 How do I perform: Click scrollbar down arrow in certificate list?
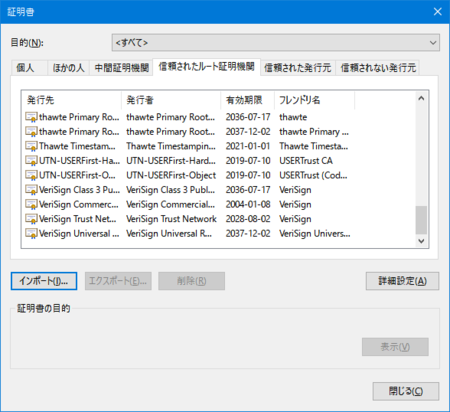[x=421, y=241]
